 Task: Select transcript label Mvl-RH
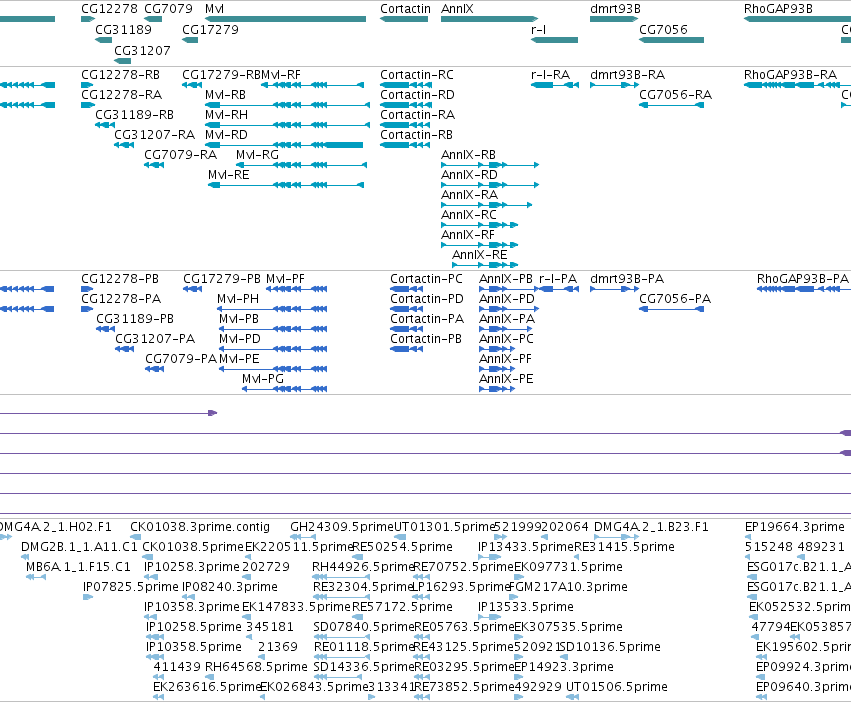pyautogui.click(x=226, y=115)
